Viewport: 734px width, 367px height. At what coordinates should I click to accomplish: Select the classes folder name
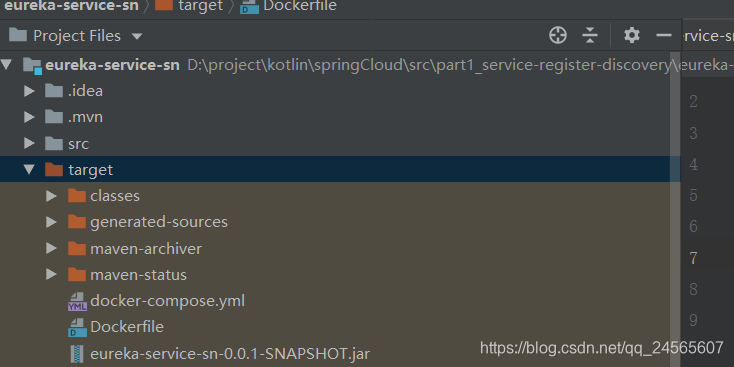(x=115, y=196)
